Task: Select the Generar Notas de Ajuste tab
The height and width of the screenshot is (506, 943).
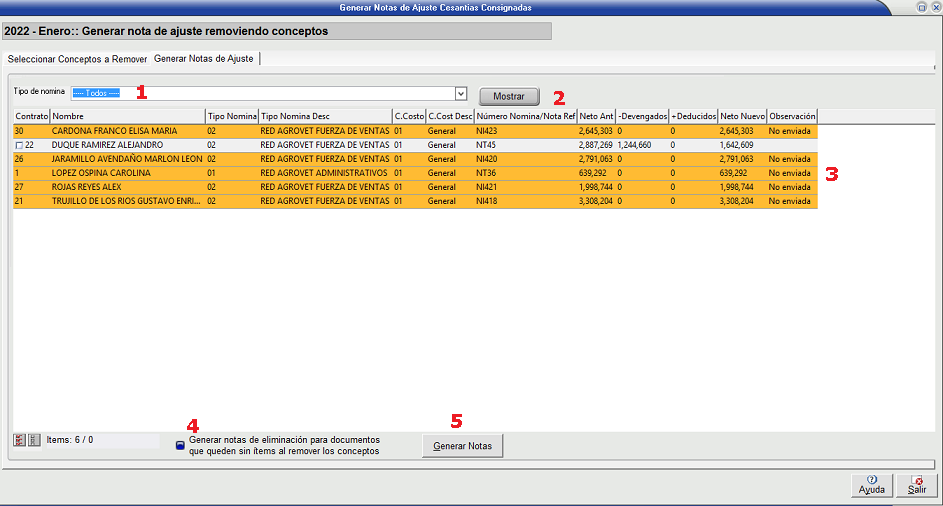Action: click(x=204, y=59)
